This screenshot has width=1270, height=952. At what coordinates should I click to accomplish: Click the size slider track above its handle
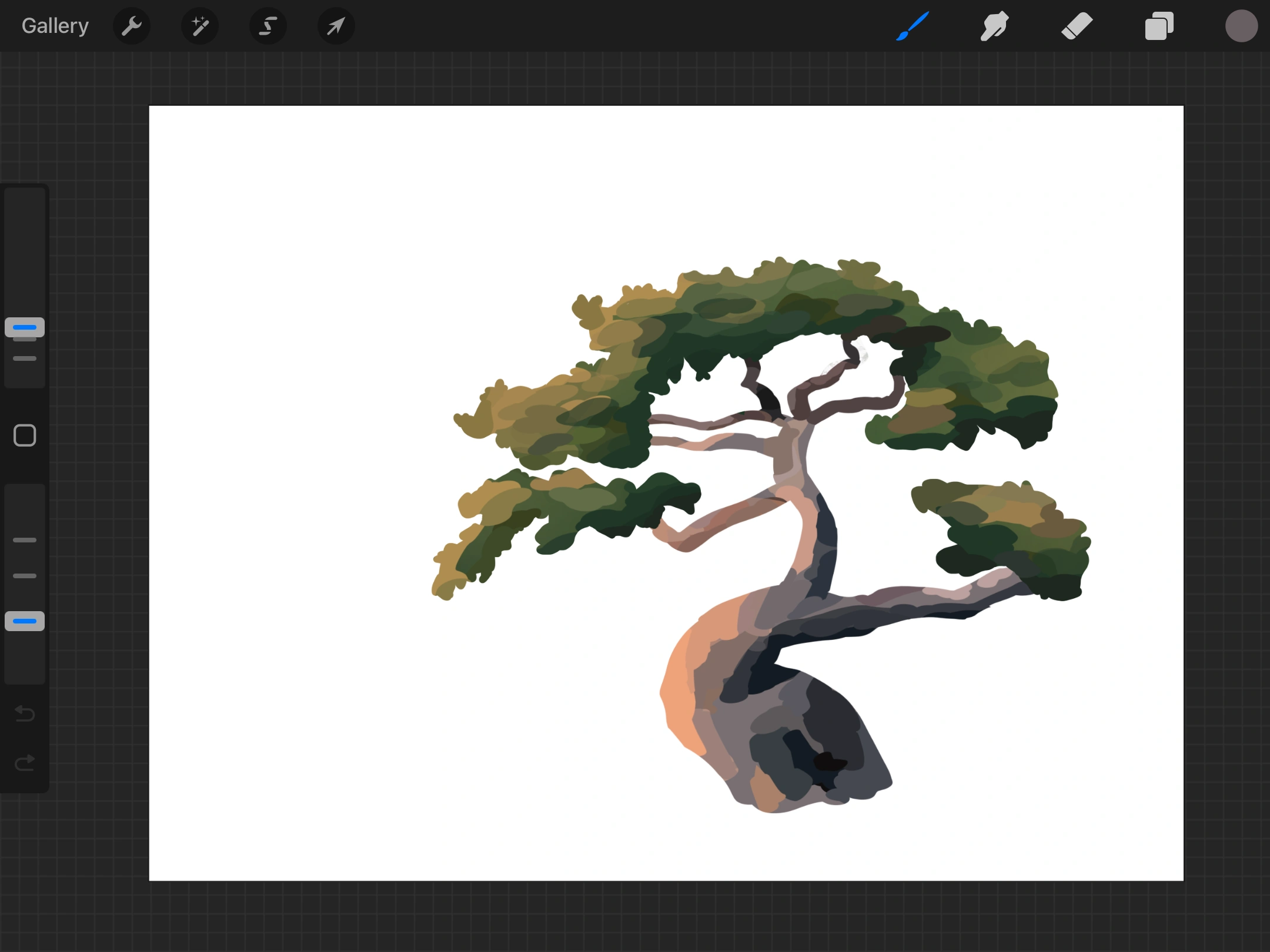pyautogui.click(x=24, y=253)
